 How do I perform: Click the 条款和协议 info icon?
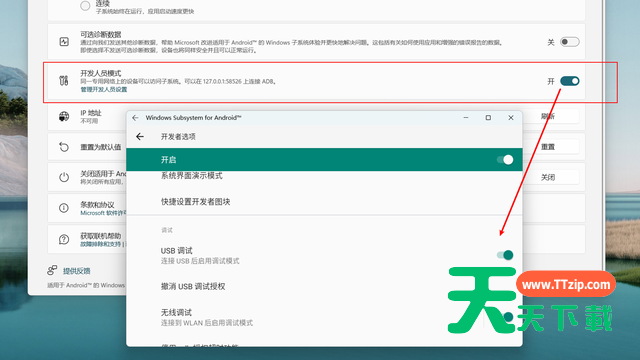click(64, 208)
